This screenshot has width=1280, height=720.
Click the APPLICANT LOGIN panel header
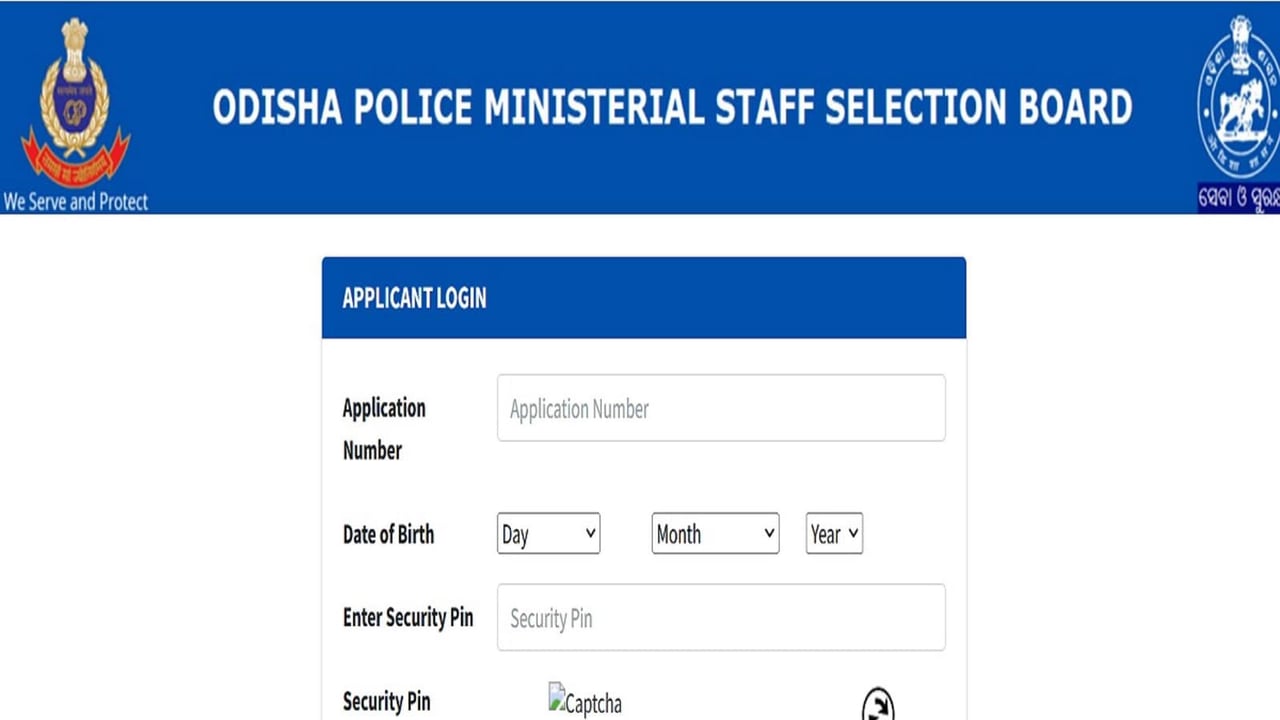pyautogui.click(x=644, y=298)
